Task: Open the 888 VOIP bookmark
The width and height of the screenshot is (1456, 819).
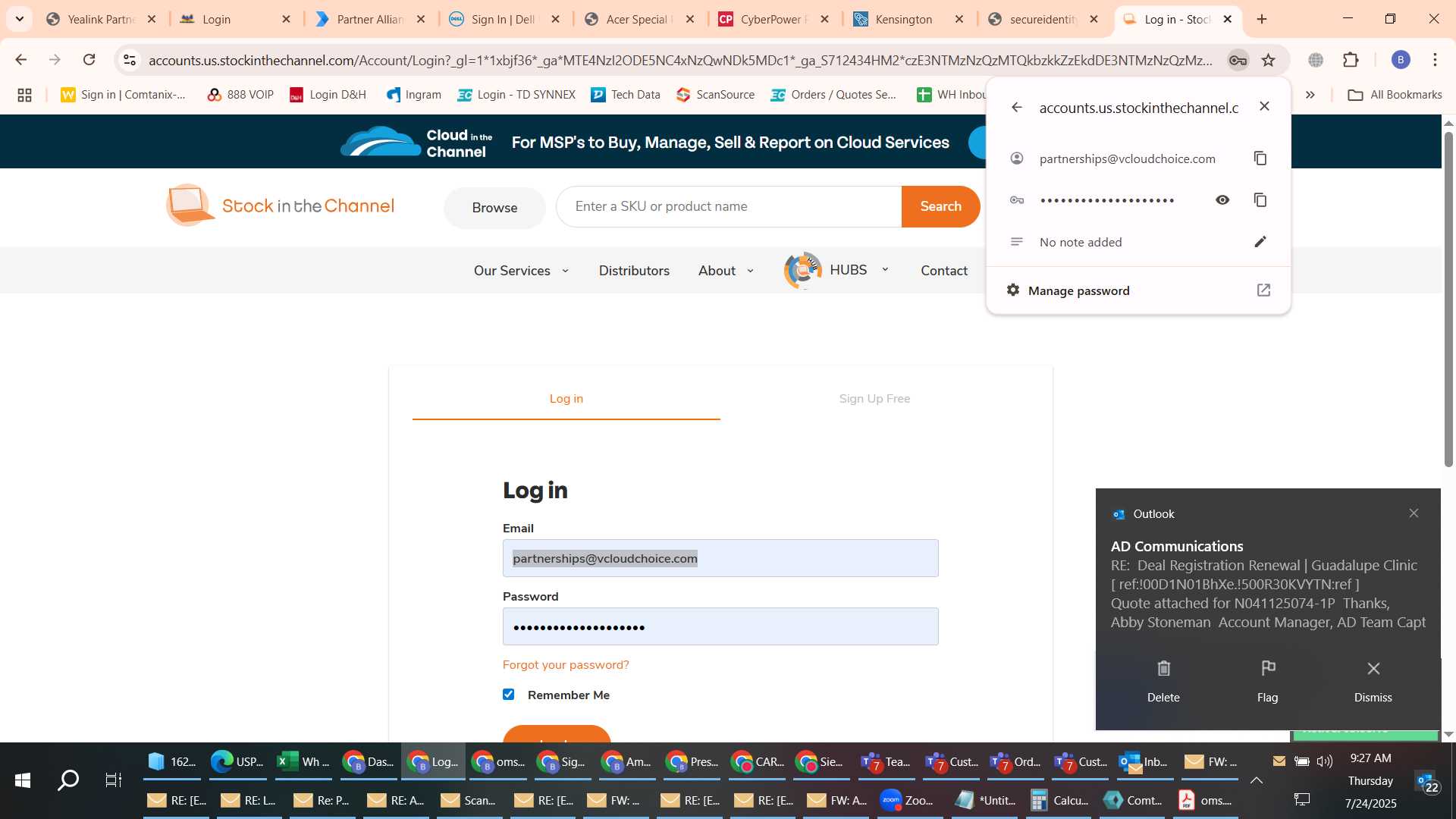Action: point(240,95)
